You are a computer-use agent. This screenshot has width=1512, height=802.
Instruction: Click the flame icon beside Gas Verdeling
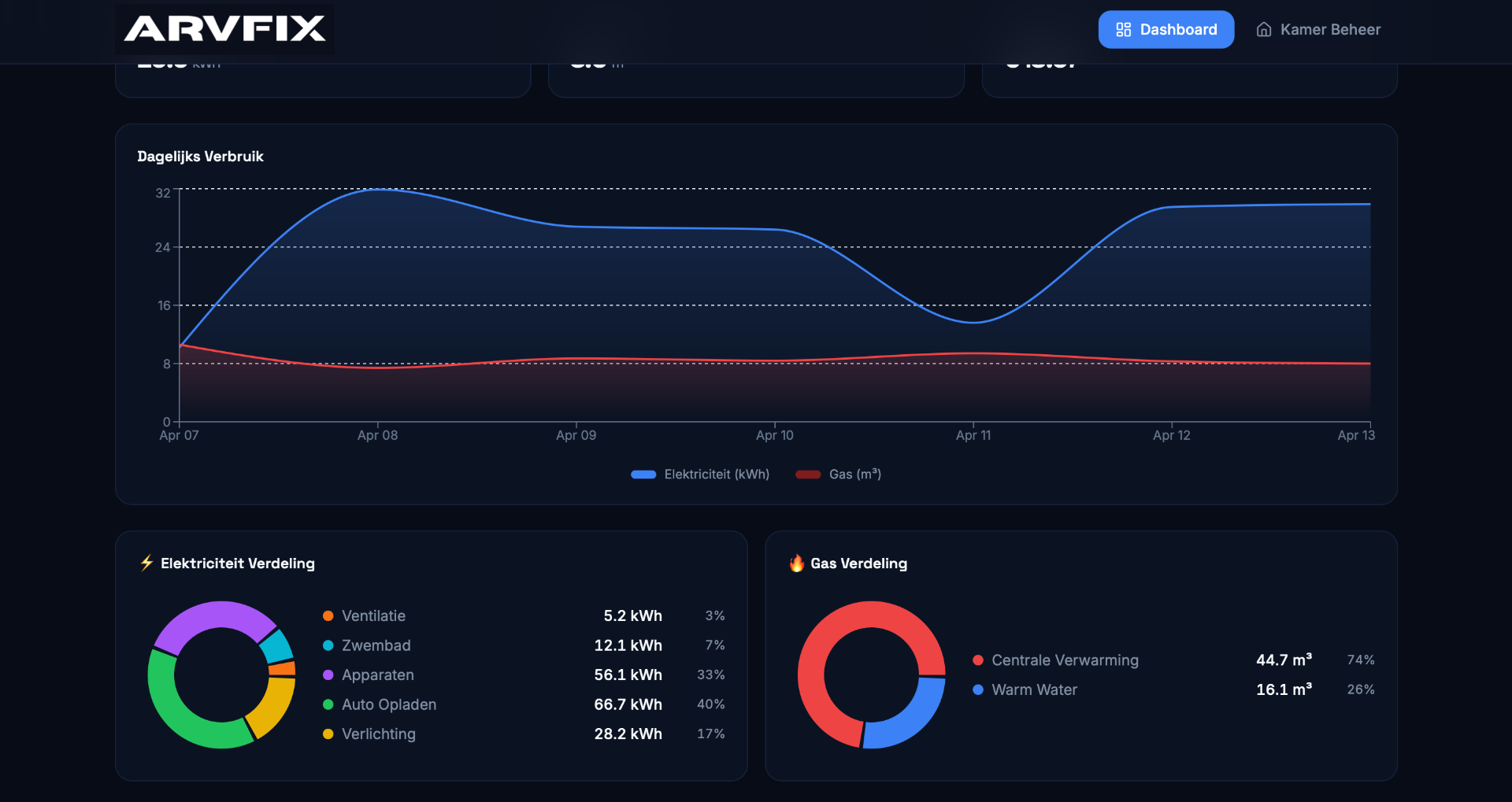796,563
